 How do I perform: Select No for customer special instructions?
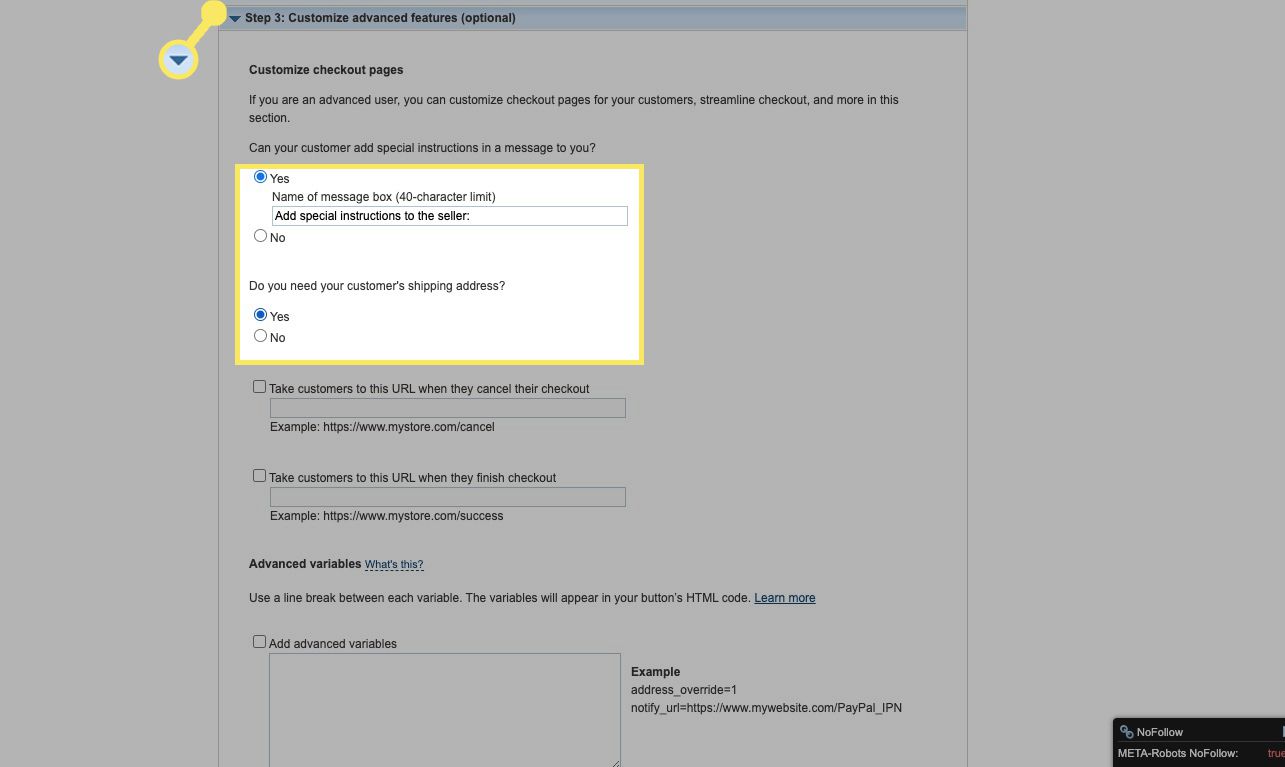[x=260, y=236]
